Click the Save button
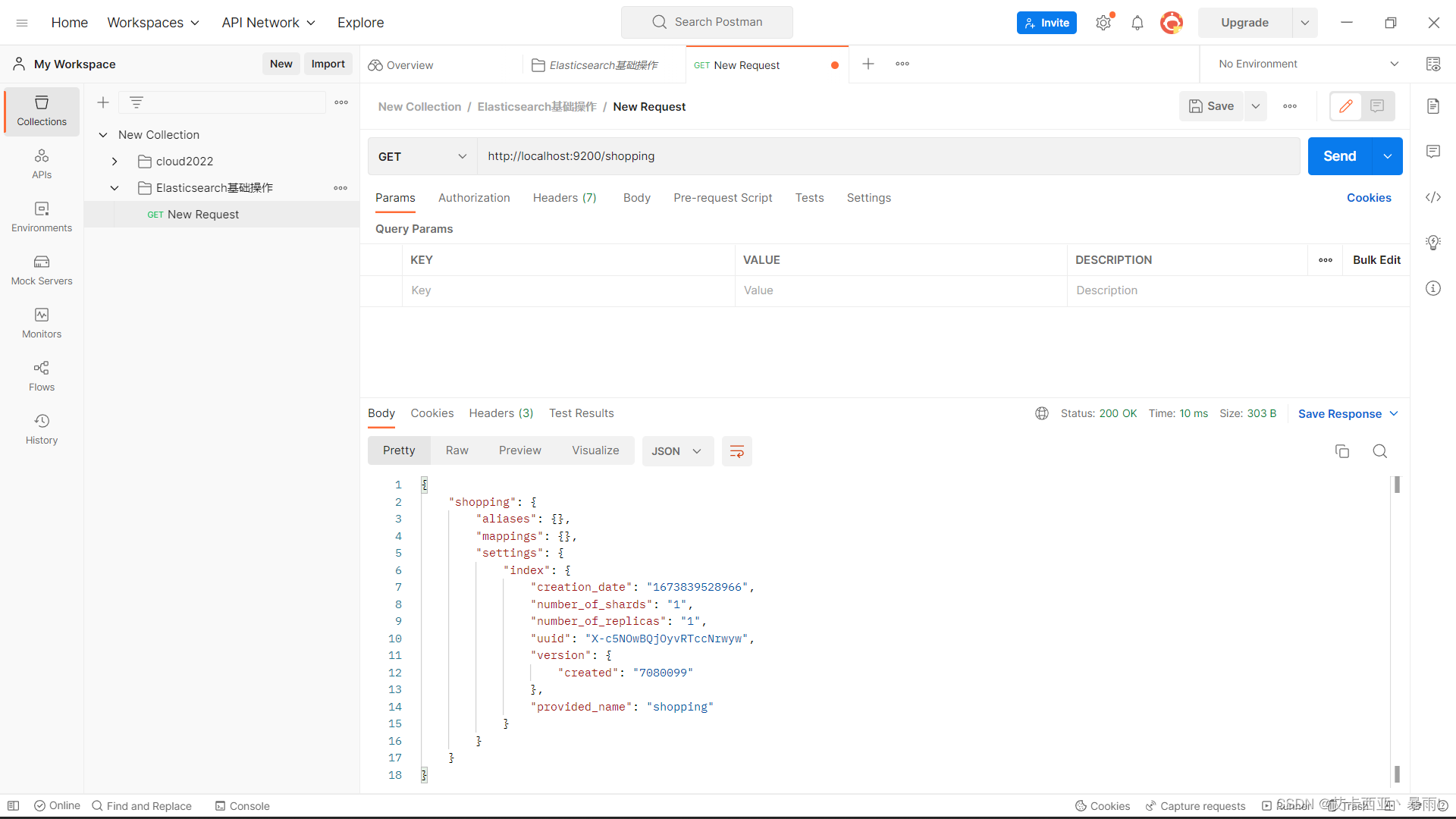Viewport: 1456px width, 819px height. coord(1211,106)
